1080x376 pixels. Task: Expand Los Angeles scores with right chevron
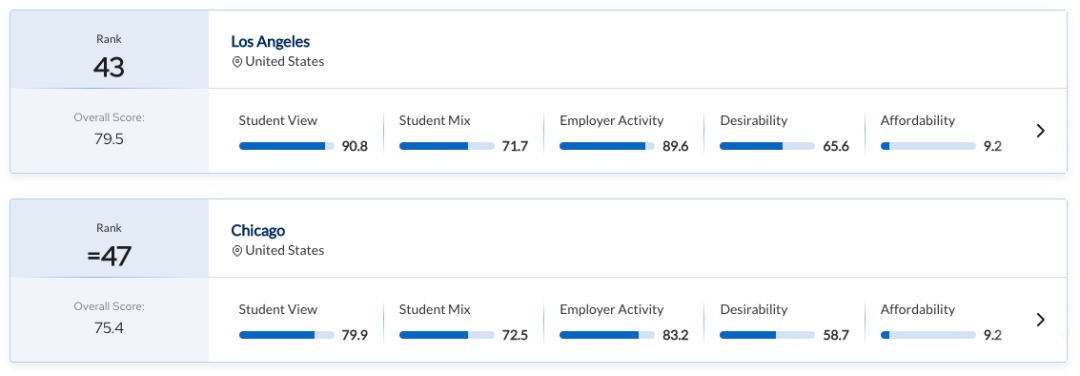[1041, 131]
